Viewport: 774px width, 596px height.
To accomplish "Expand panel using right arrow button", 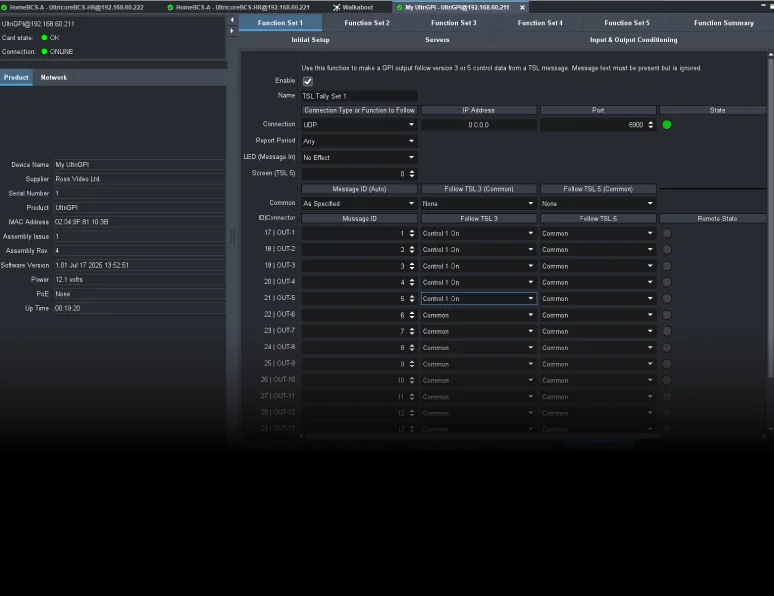I will point(232,31).
